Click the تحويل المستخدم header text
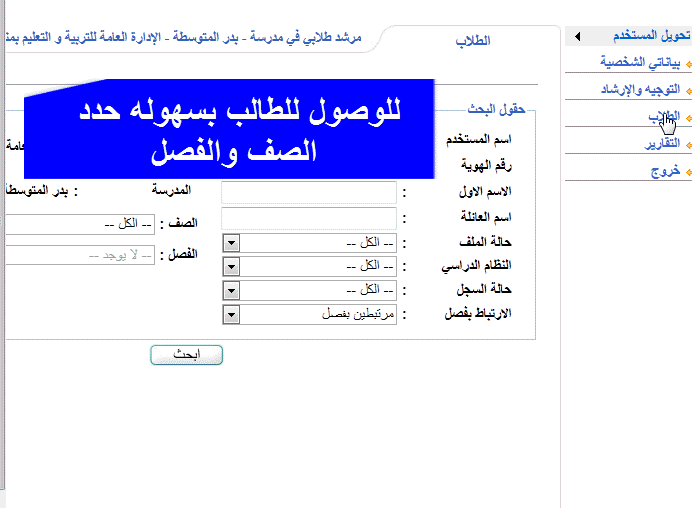The height and width of the screenshot is (508, 692). tap(651, 36)
